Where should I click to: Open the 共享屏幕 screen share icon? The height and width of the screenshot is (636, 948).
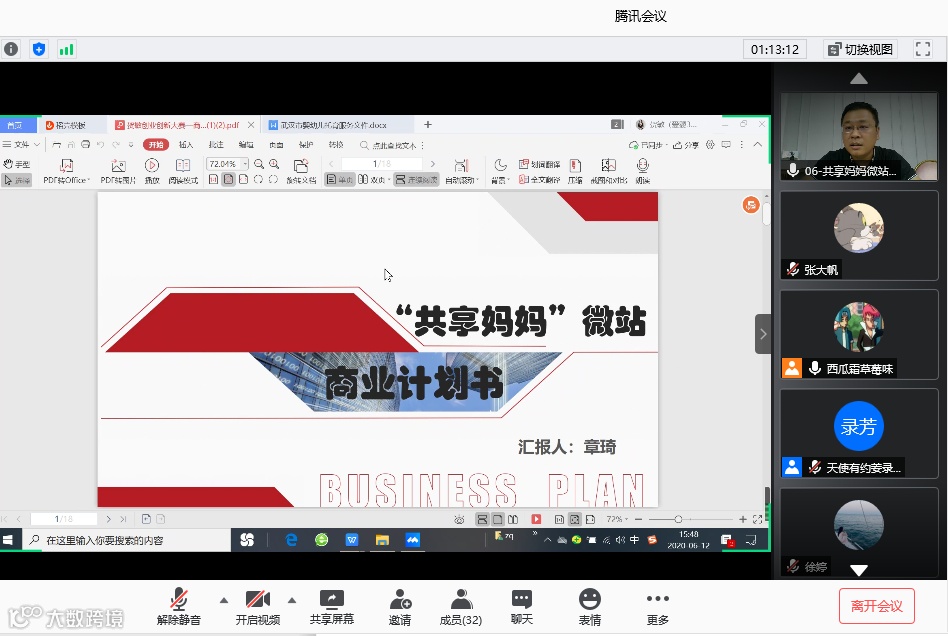click(x=331, y=607)
